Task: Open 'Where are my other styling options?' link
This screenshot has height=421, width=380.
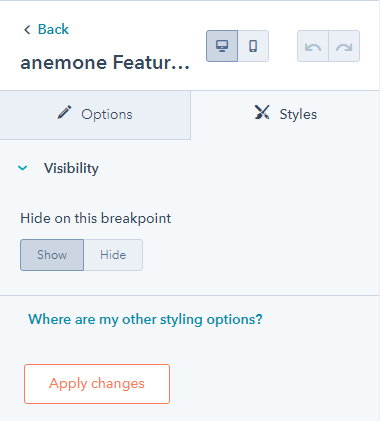Action: (x=145, y=319)
